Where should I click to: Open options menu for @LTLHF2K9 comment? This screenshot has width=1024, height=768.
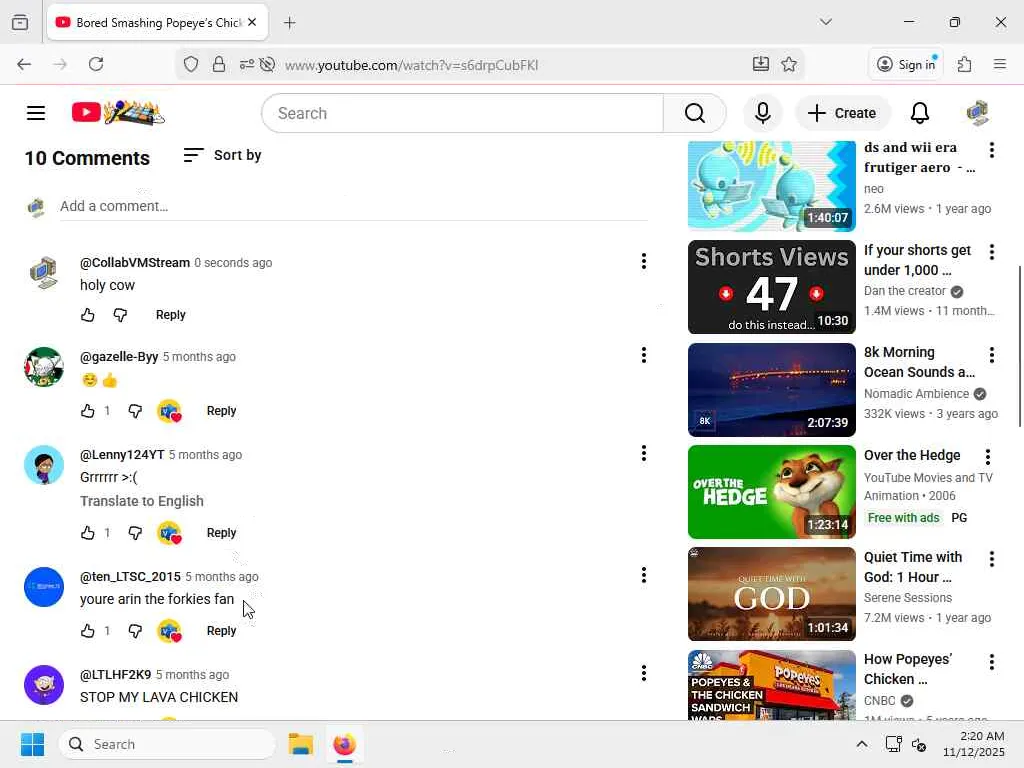point(644,673)
